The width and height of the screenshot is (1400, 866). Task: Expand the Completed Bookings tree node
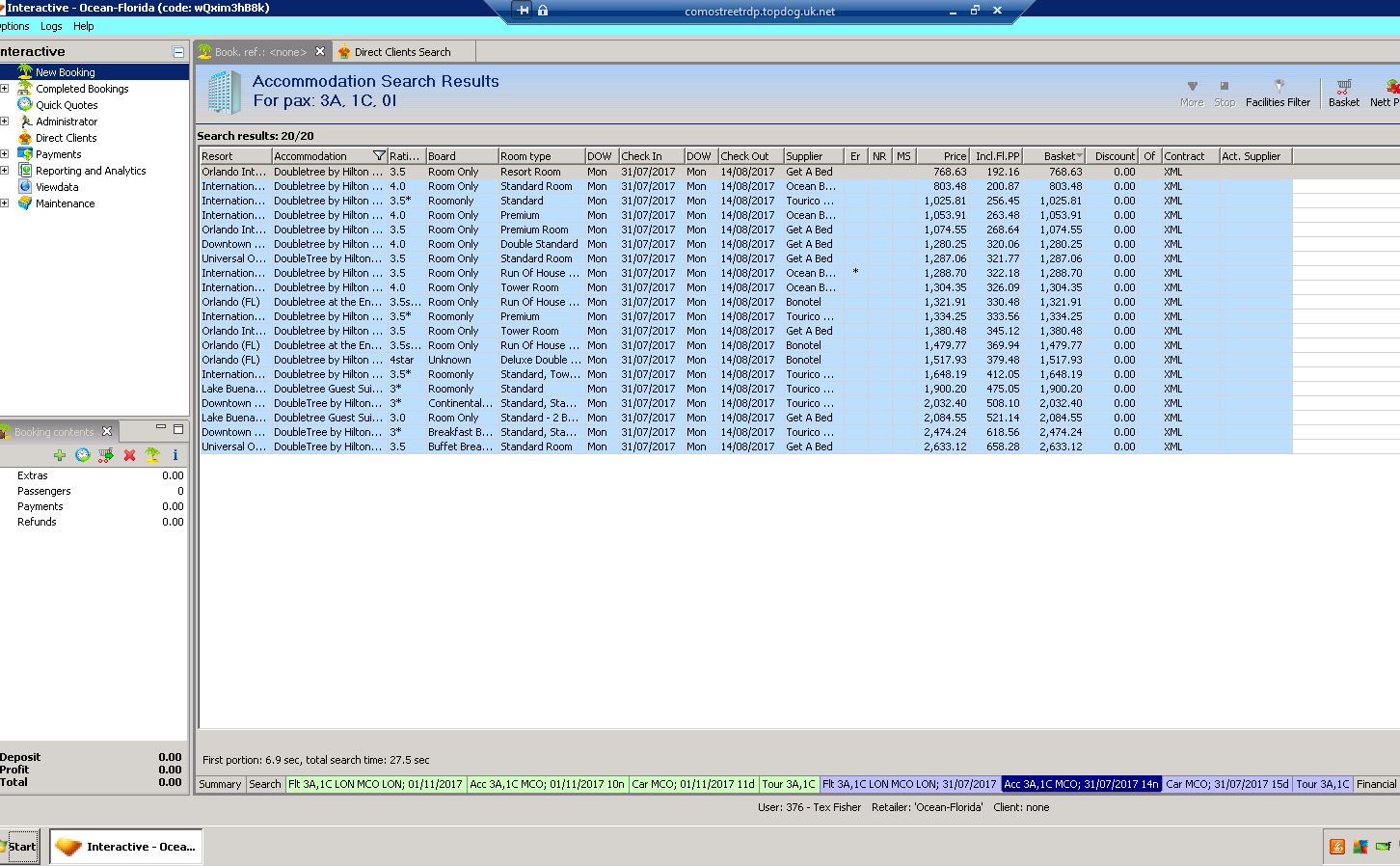click(x=5, y=89)
